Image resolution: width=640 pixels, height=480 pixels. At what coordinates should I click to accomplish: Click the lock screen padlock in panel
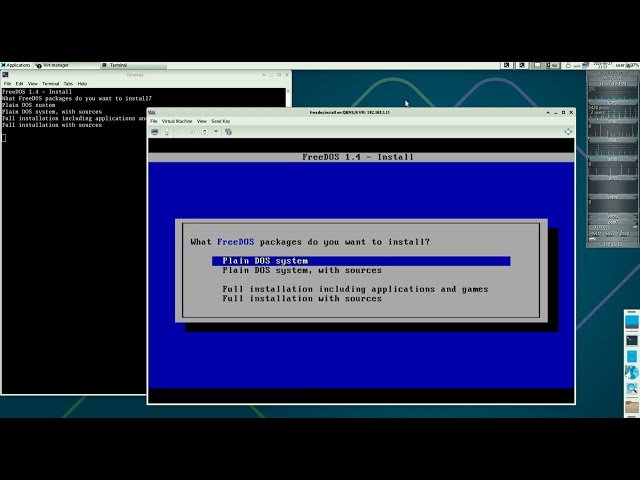pos(568,65)
